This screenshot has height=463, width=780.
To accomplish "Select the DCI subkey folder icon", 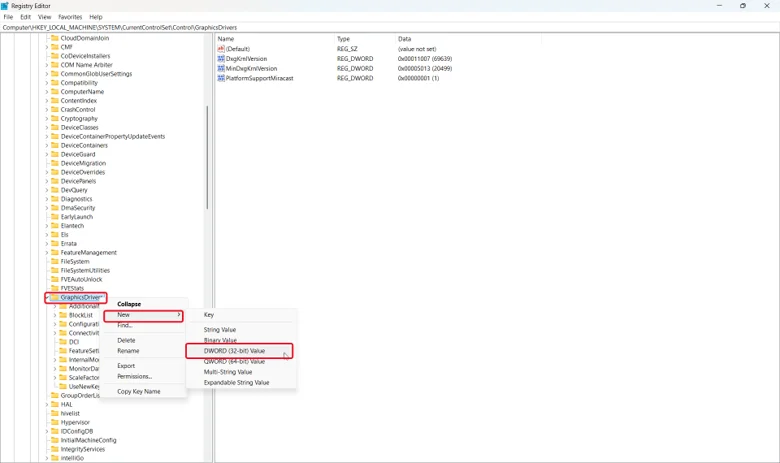I will tap(63, 342).
